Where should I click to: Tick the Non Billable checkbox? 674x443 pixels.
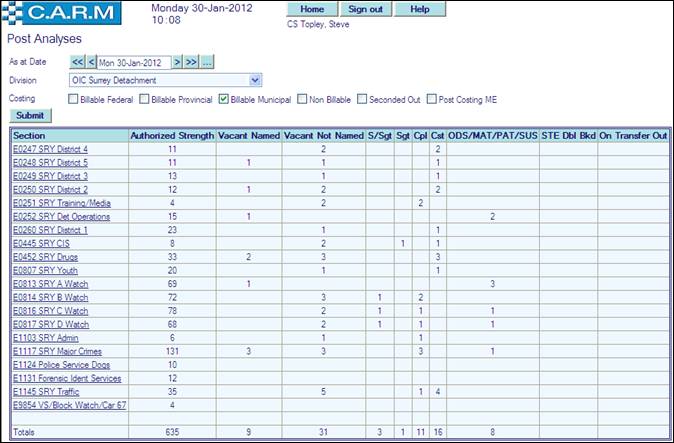(303, 99)
